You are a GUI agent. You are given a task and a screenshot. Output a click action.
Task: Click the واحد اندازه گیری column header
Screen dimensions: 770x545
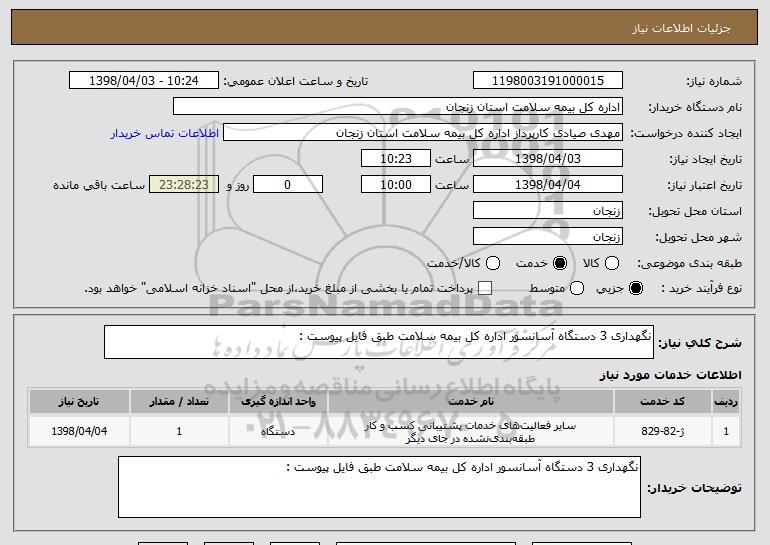click(278, 402)
